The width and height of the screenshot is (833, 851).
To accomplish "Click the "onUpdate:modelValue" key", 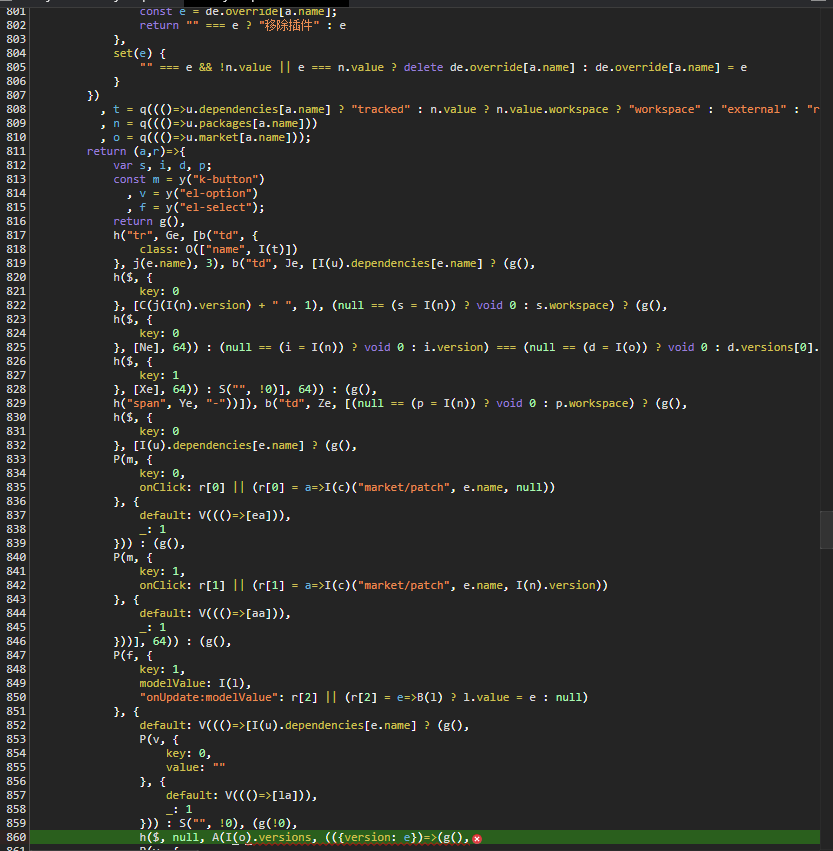I will point(209,697).
